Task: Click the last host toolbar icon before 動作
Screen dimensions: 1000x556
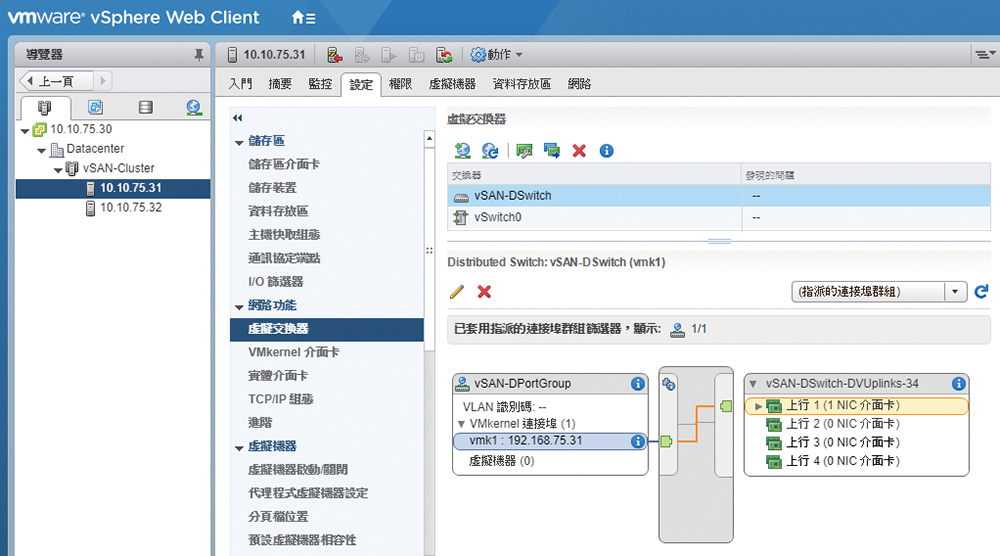Action: (444, 55)
